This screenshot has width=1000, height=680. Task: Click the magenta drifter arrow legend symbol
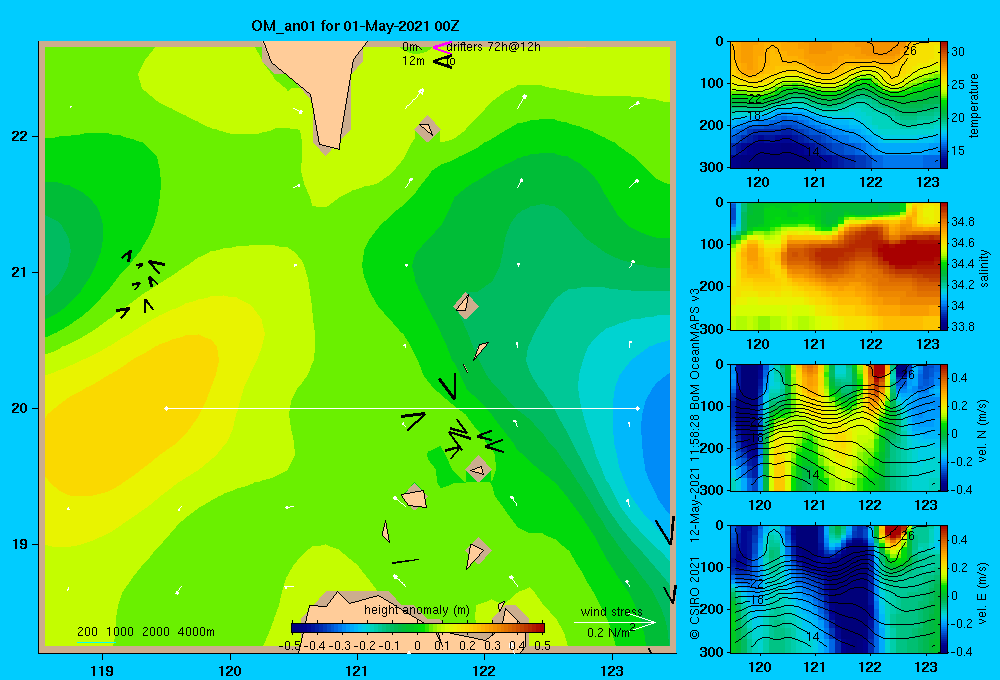441,47
